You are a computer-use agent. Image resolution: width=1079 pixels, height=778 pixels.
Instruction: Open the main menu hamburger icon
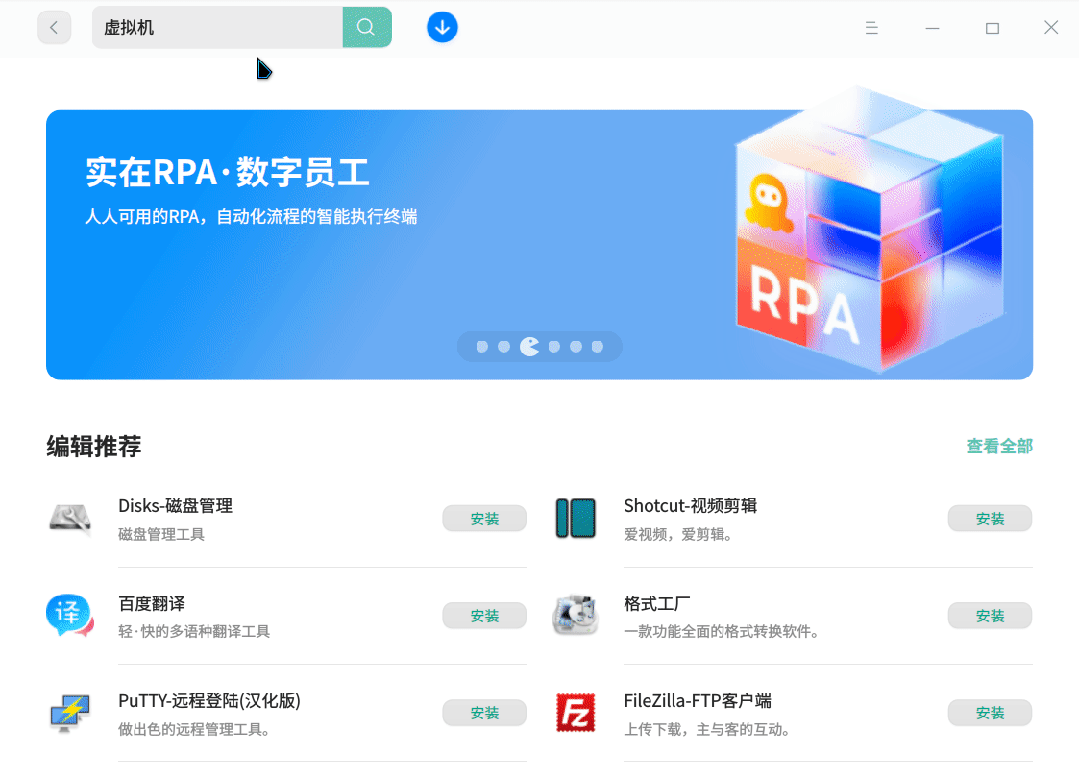click(871, 28)
